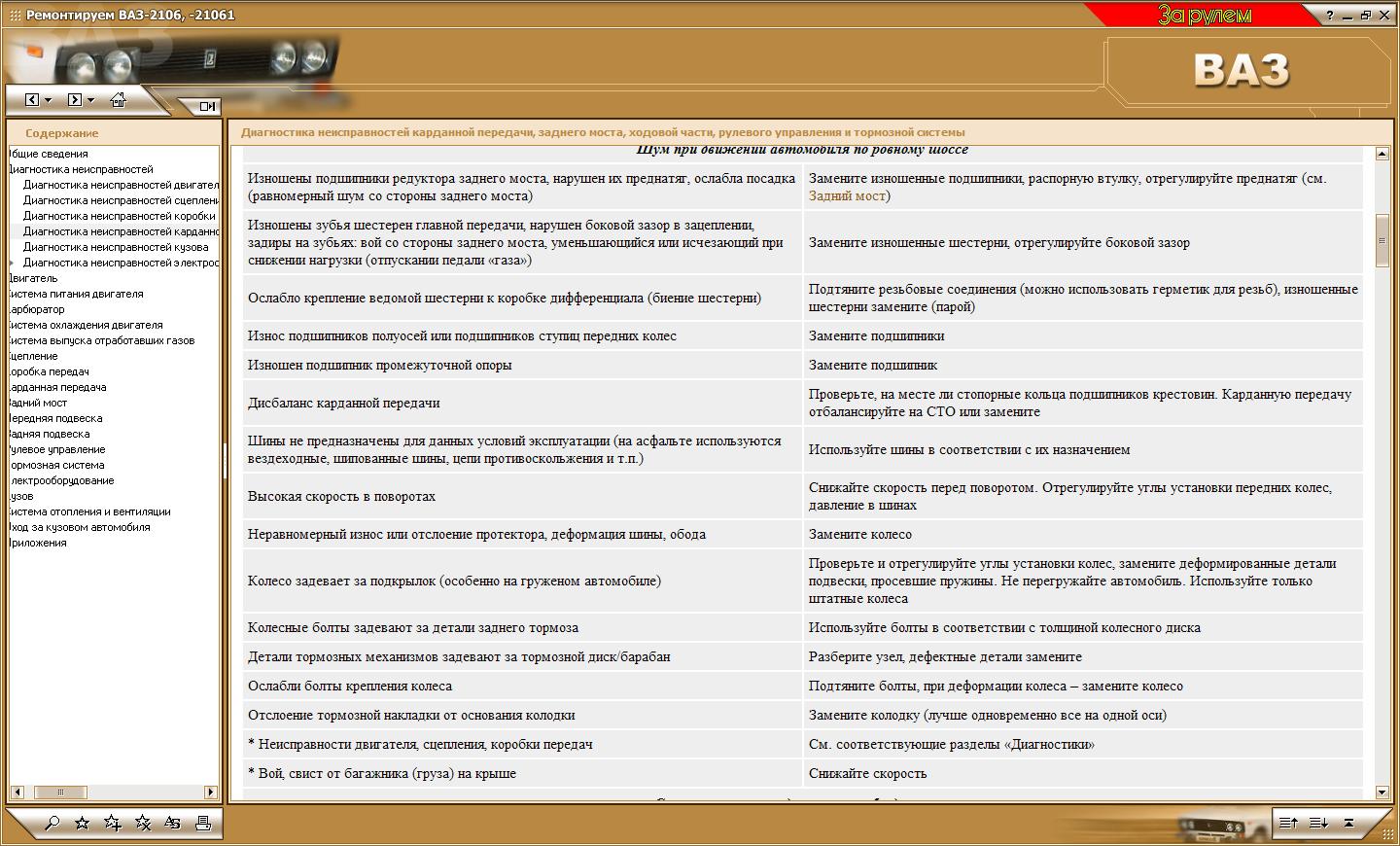The height and width of the screenshot is (846, 1400).
Task: Click the content scrollbar down arrow
Action: (1382, 793)
